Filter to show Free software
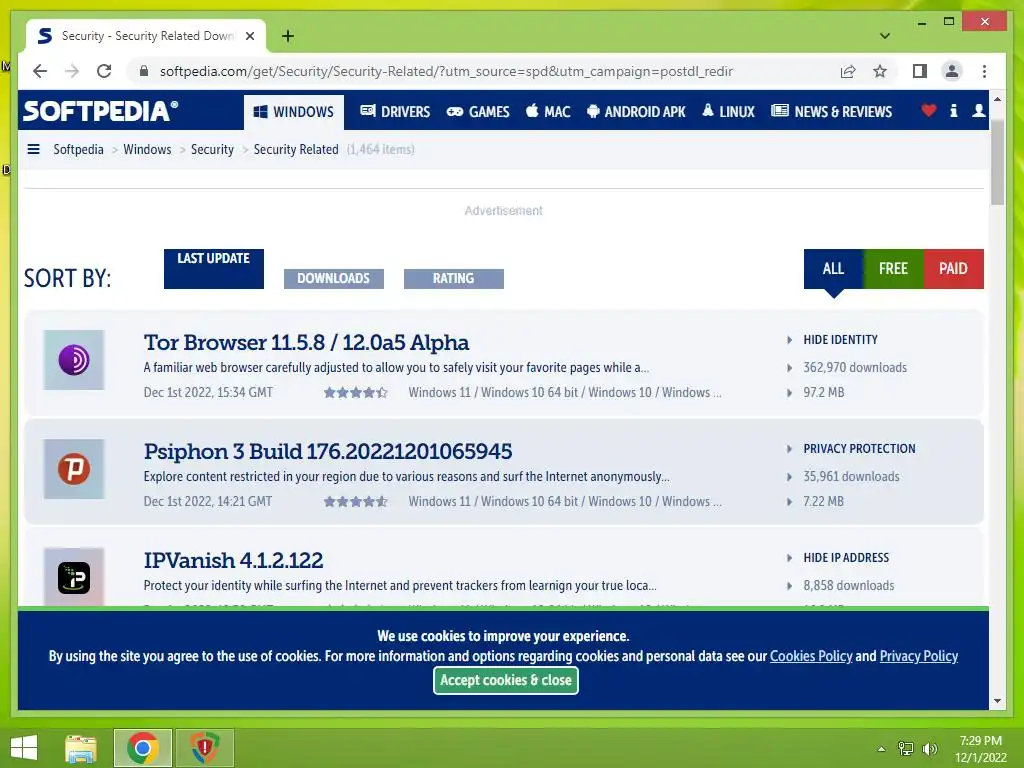The height and width of the screenshot is (768, 1024). click(893, 268)
